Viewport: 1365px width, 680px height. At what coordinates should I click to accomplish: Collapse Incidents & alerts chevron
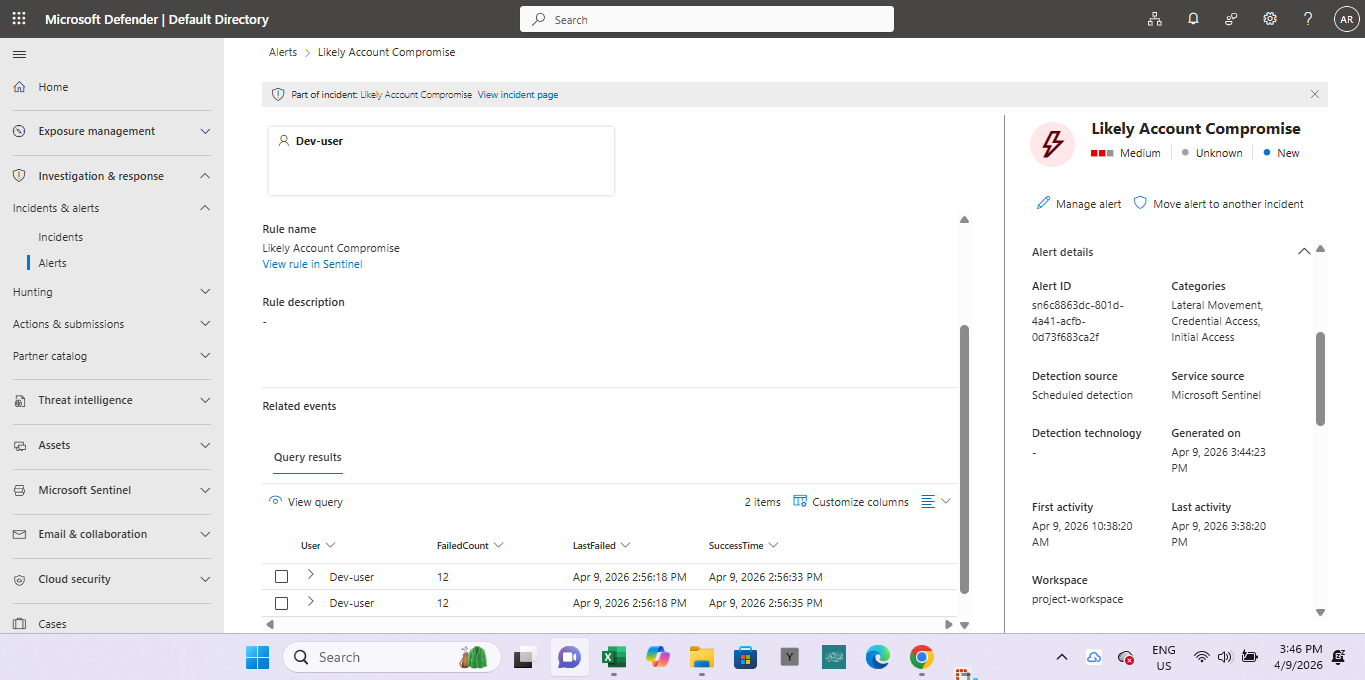pos(205,208)
